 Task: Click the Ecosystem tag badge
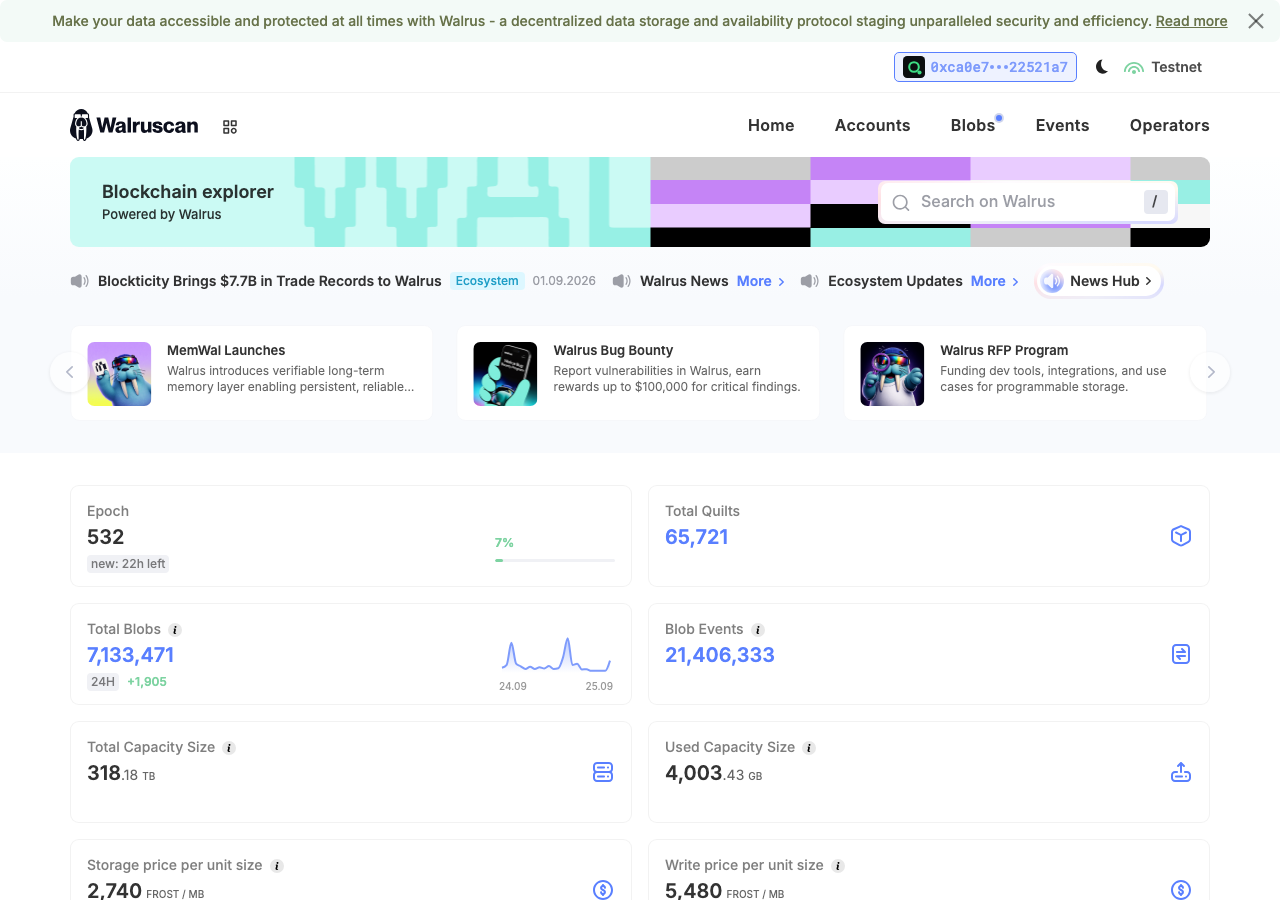pyautogui.click(x=487, y=281)
